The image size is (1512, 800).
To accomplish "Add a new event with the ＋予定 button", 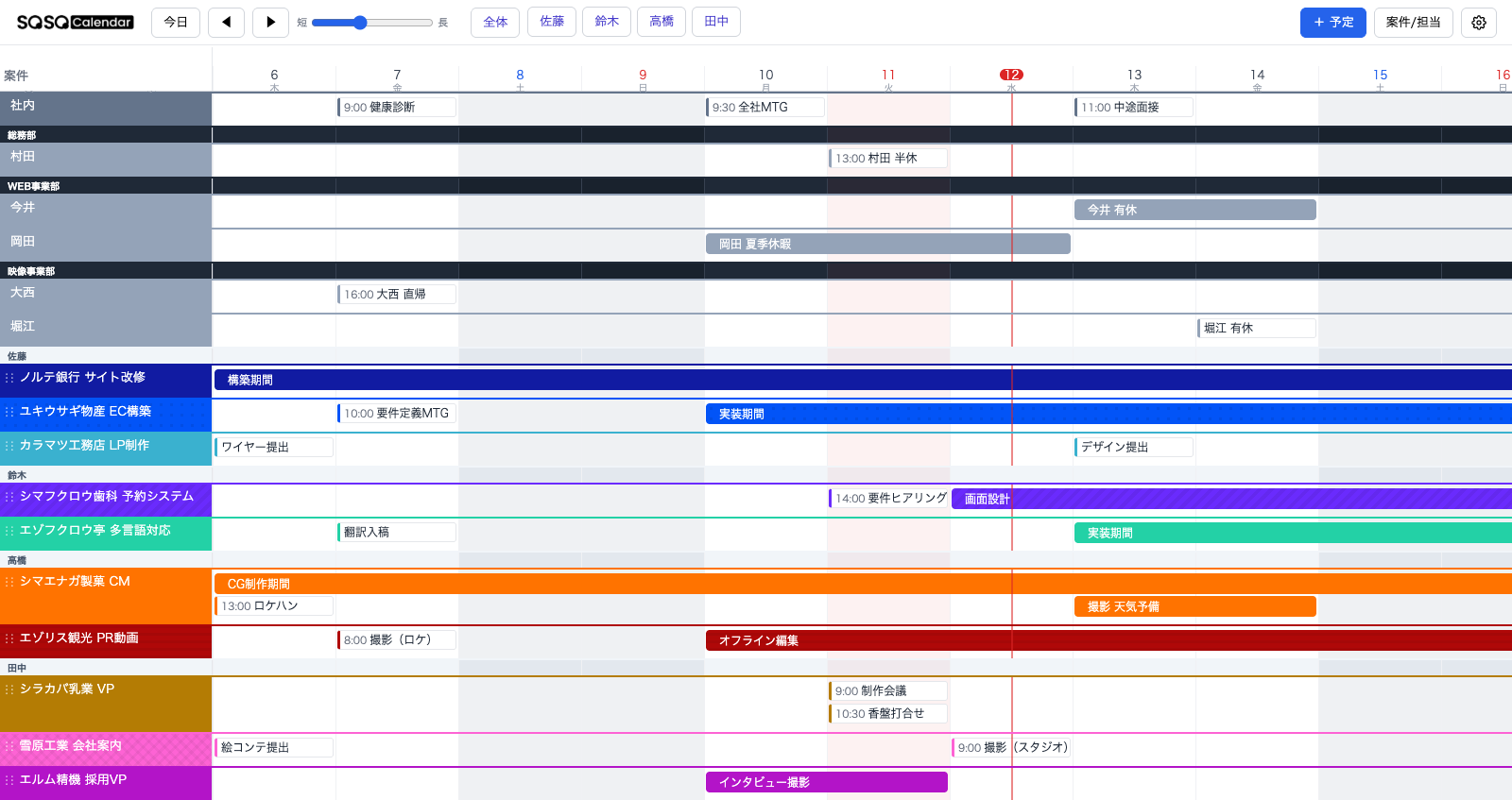I will 1332,22.
